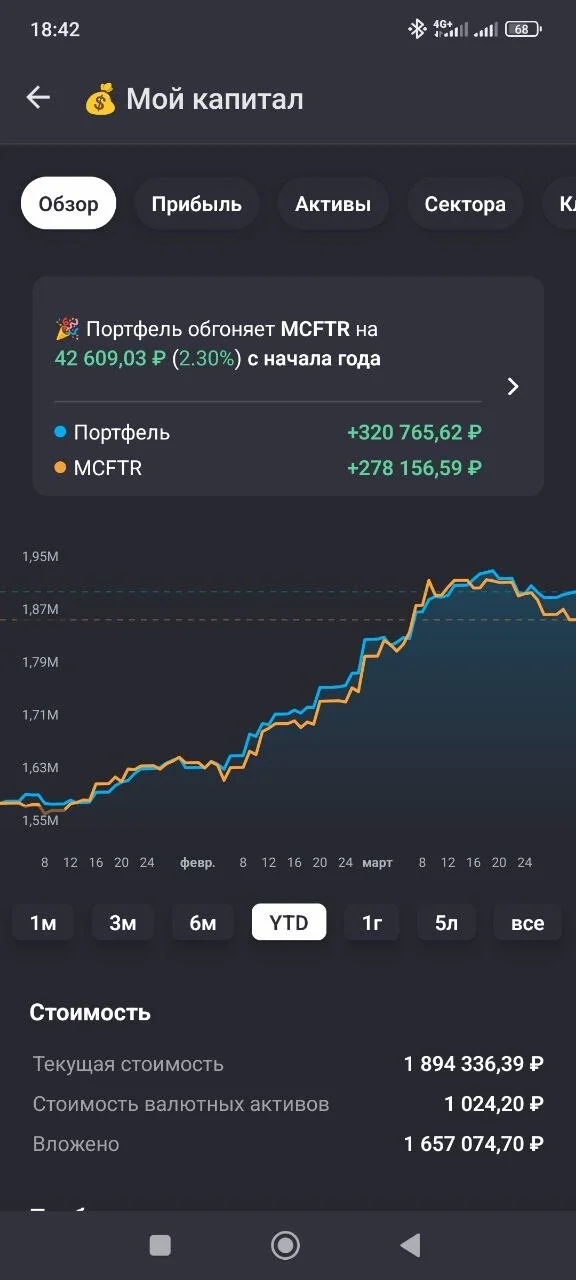Tap the back arrow icon
Image resolution: width=576 pixels, height=1280 pixels.
tap(38, 97)
